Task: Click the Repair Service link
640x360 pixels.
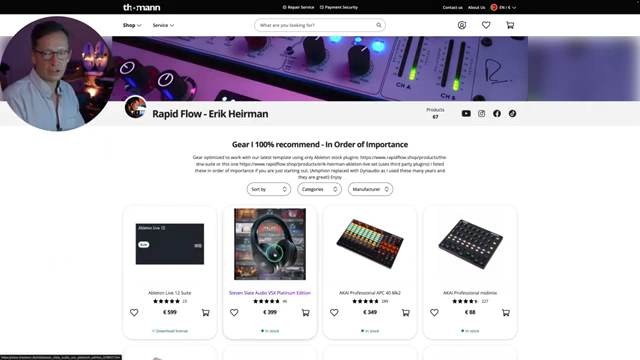Action: coord(298,7)
